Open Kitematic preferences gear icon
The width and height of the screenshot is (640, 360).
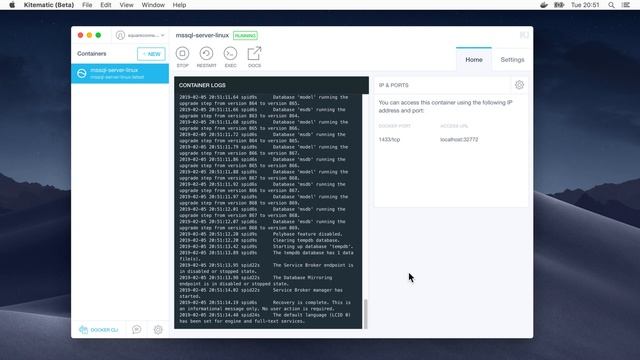158,329
